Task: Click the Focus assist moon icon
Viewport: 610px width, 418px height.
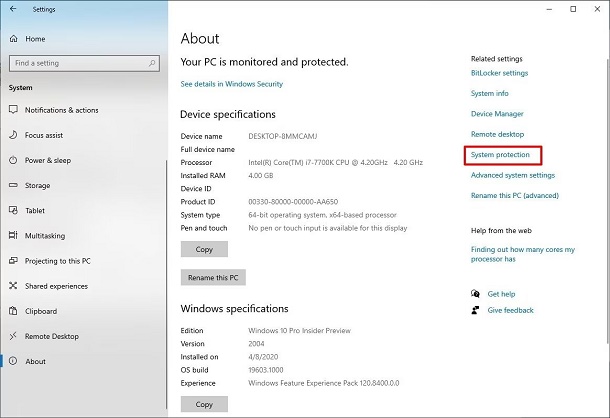Action: point(13,135)
